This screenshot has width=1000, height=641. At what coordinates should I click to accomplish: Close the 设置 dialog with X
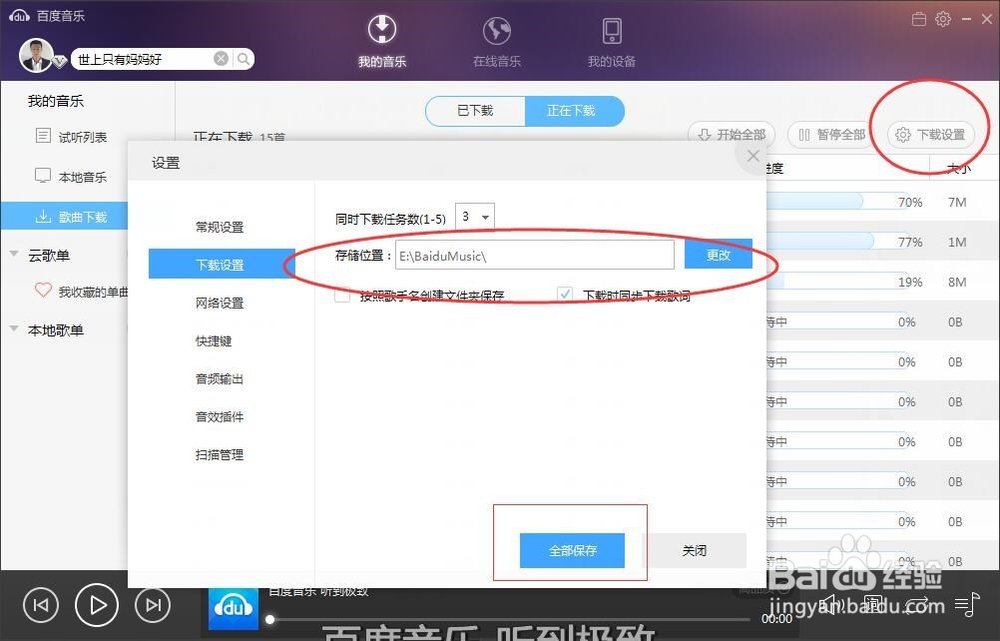(x=753, y=156)
